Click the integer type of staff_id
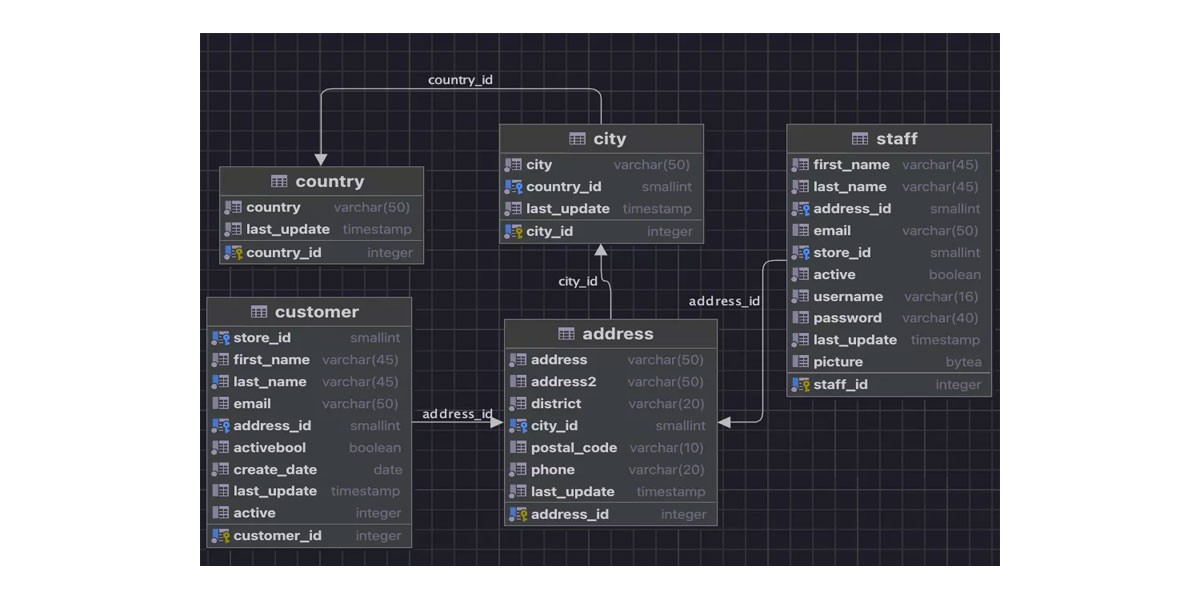Image resolution: width=1200 pixels, height=600 pixels. click(959, 385)
